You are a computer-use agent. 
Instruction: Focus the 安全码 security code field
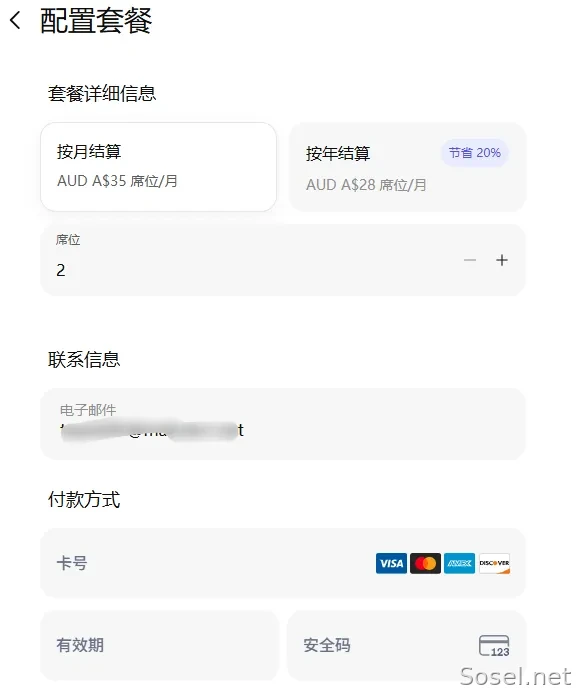[406, 645]
